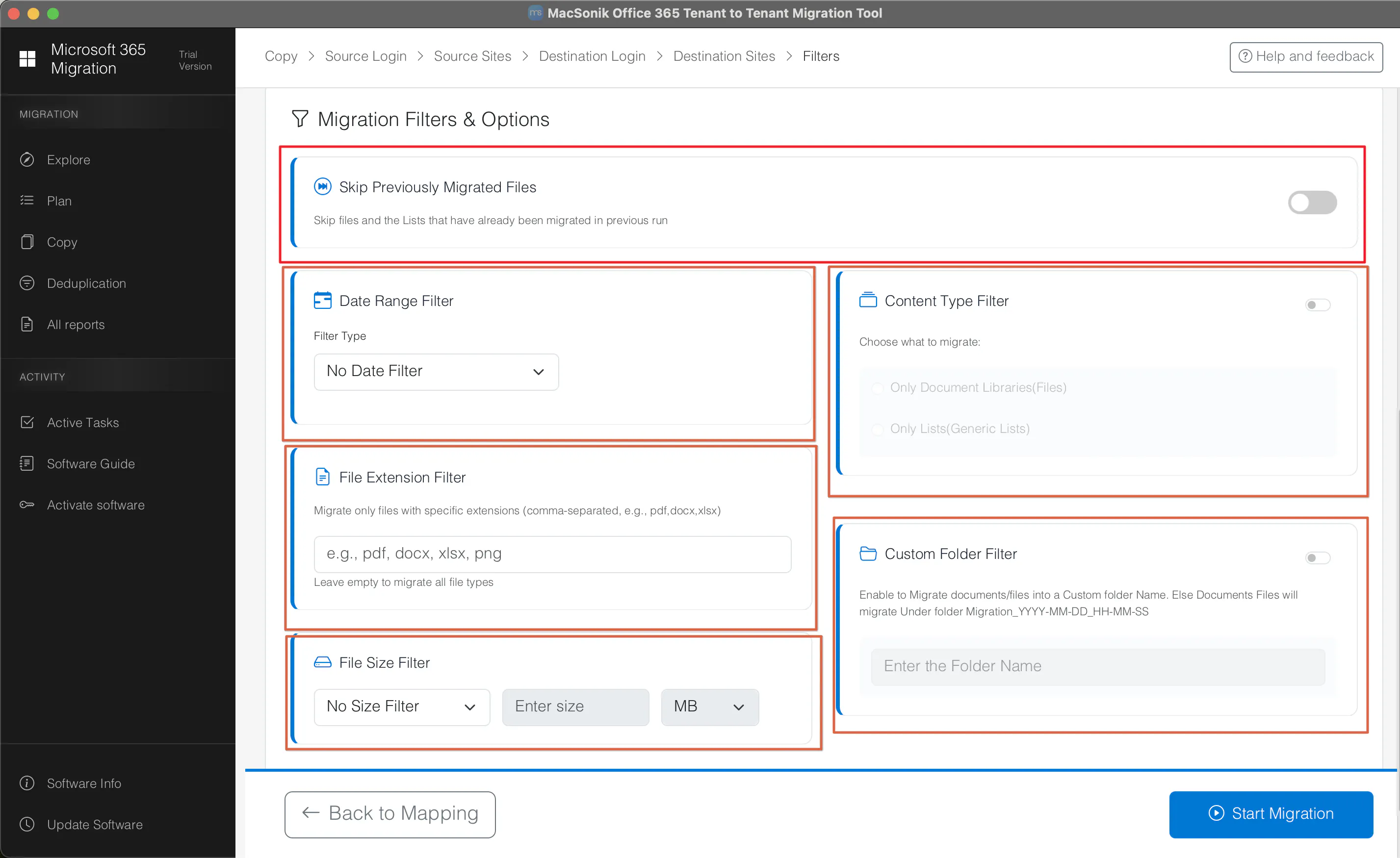
Task: Click the MacSonik app icon in title bar
Action: coord(535,13)
